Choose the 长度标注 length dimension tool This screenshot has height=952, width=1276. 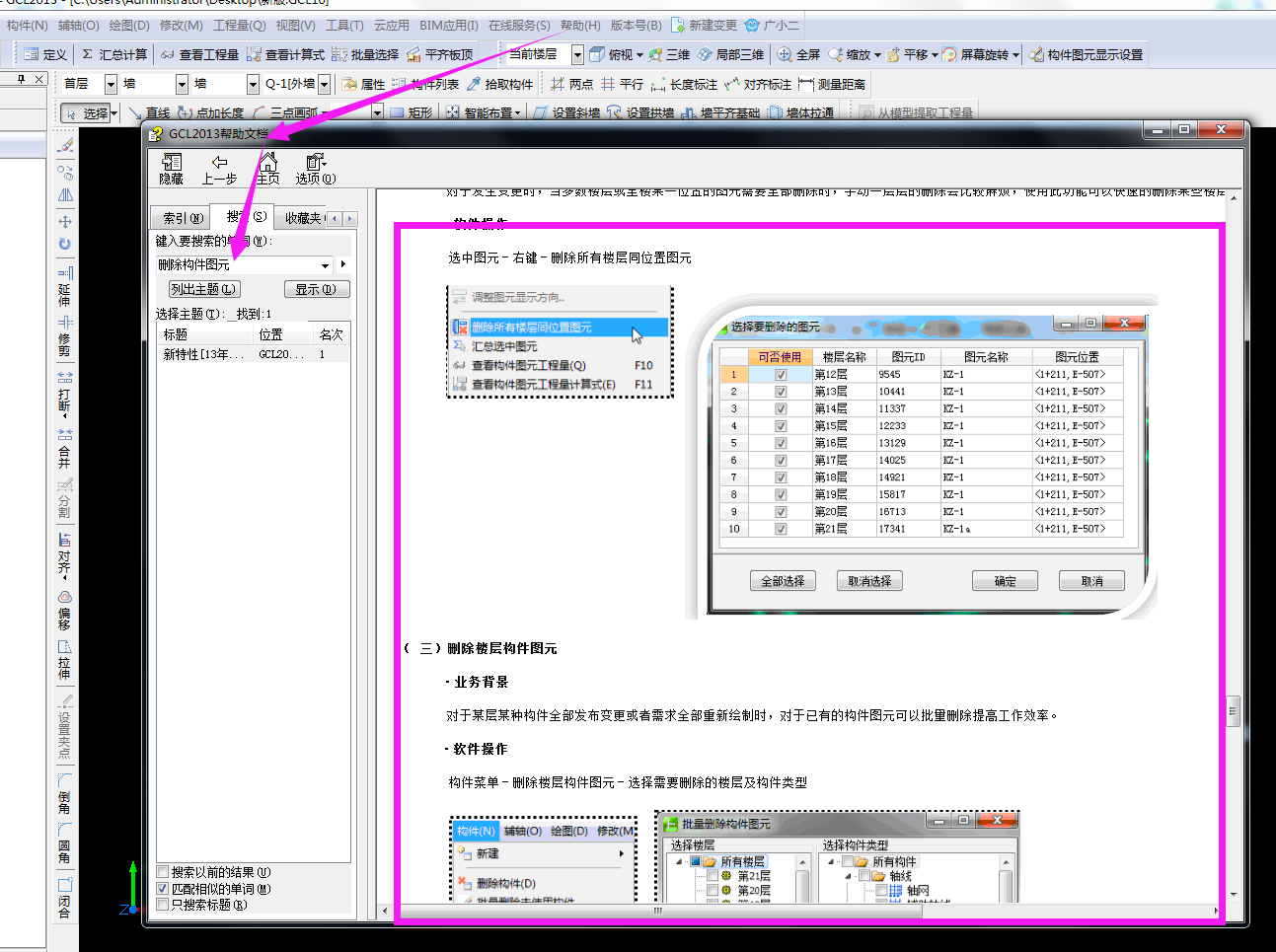pyautogui.click(x=684, y=84)
